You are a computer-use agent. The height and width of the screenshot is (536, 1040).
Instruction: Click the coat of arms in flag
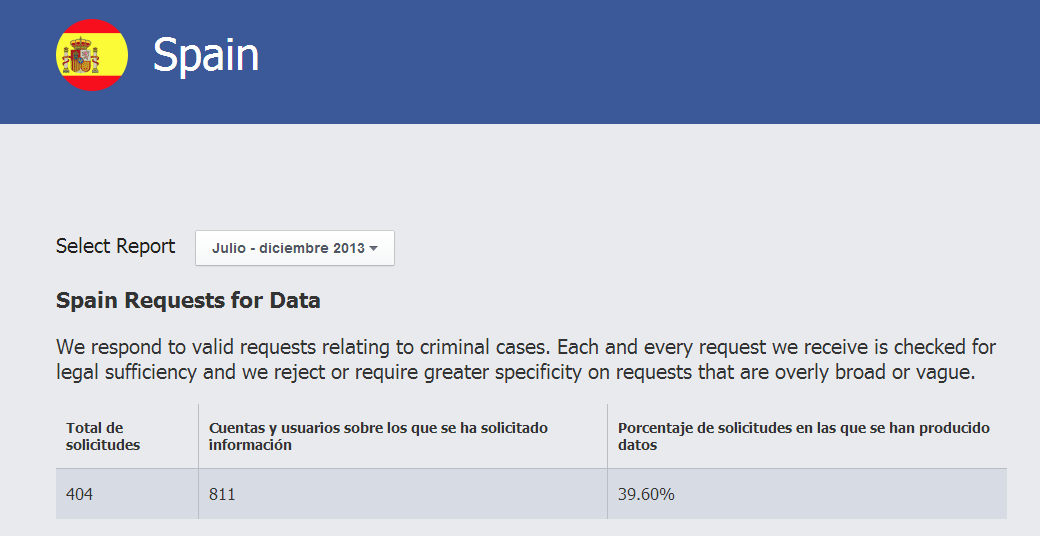(x=80, y=56)
